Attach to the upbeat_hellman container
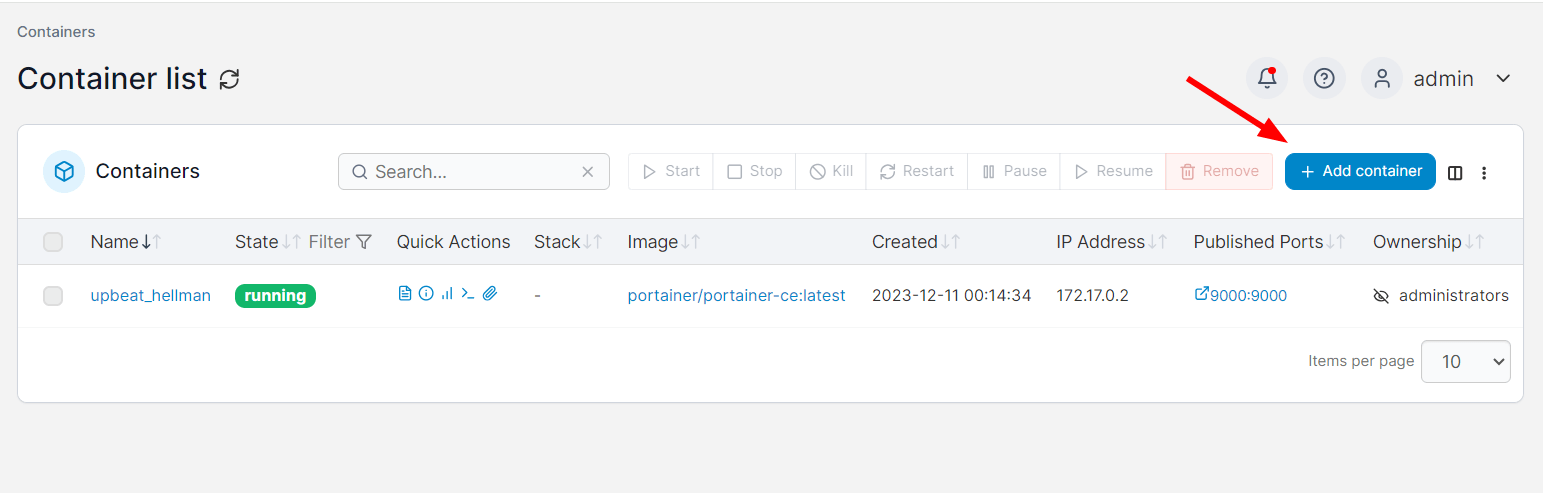 tap(490, 294)
